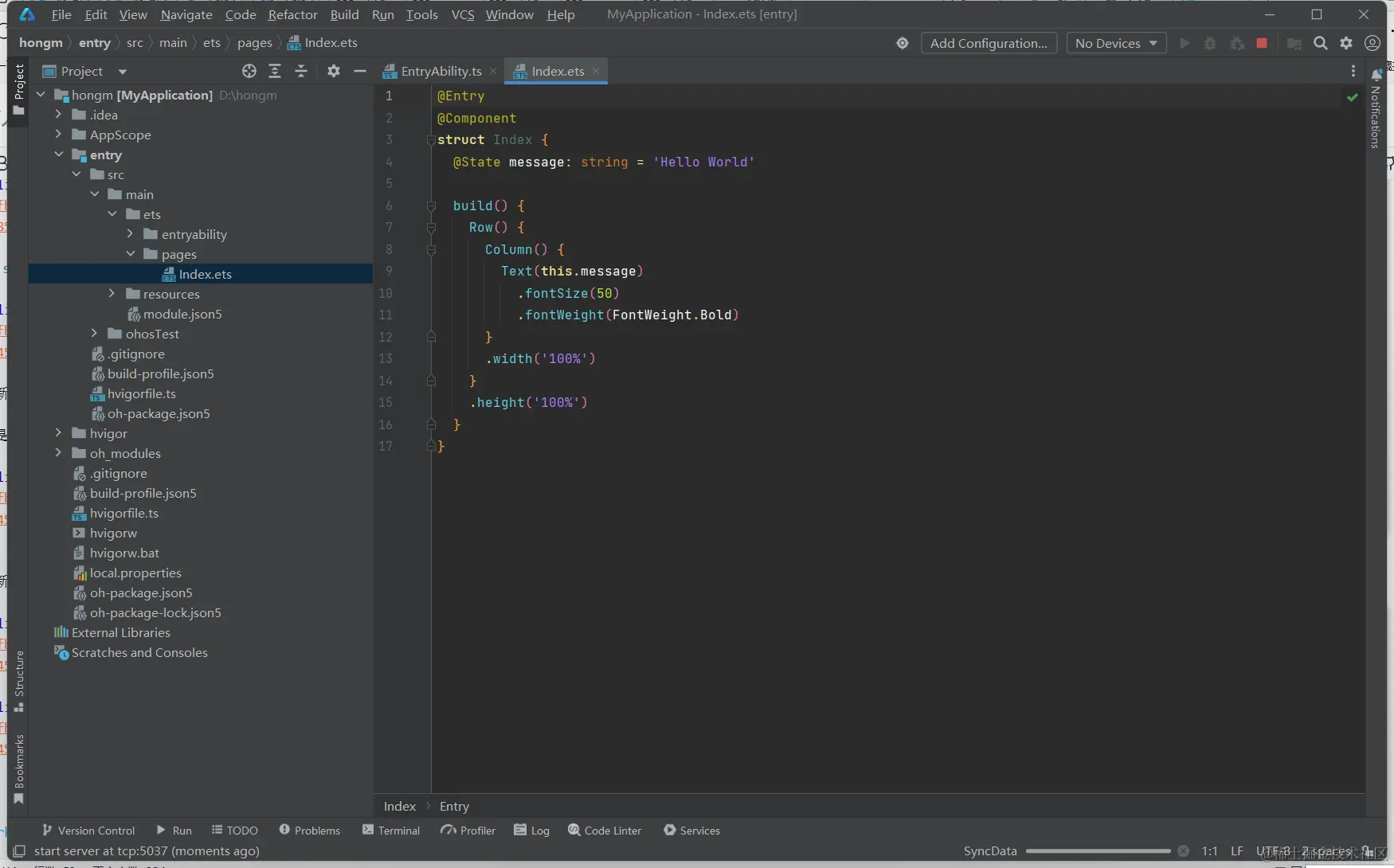Click the 1:1 cursor position indicator
This screenshot has height=868, width=1394.
(1209, 850)
